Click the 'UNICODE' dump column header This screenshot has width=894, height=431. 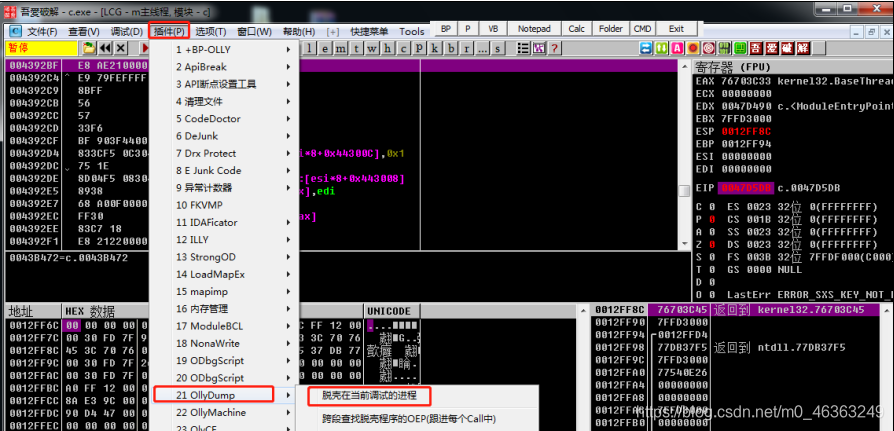392,311
